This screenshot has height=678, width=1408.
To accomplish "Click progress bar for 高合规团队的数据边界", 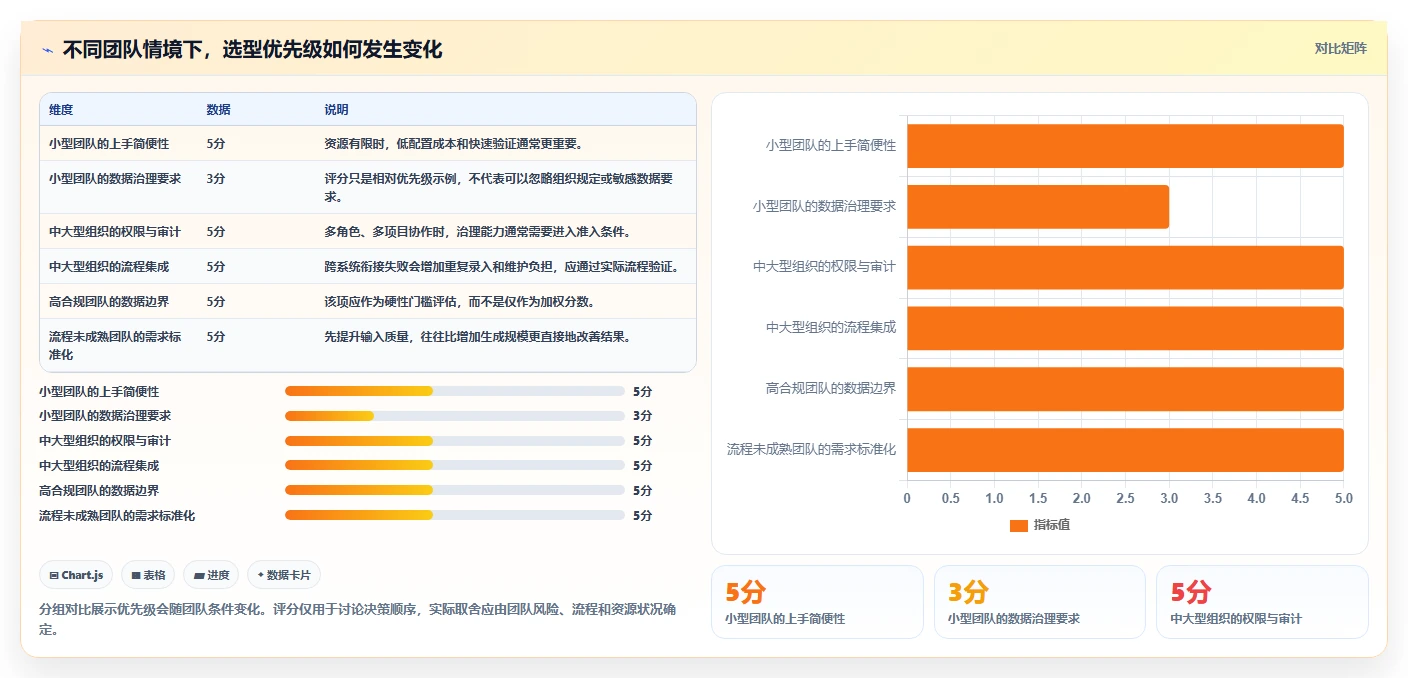I will pos(455,490).
